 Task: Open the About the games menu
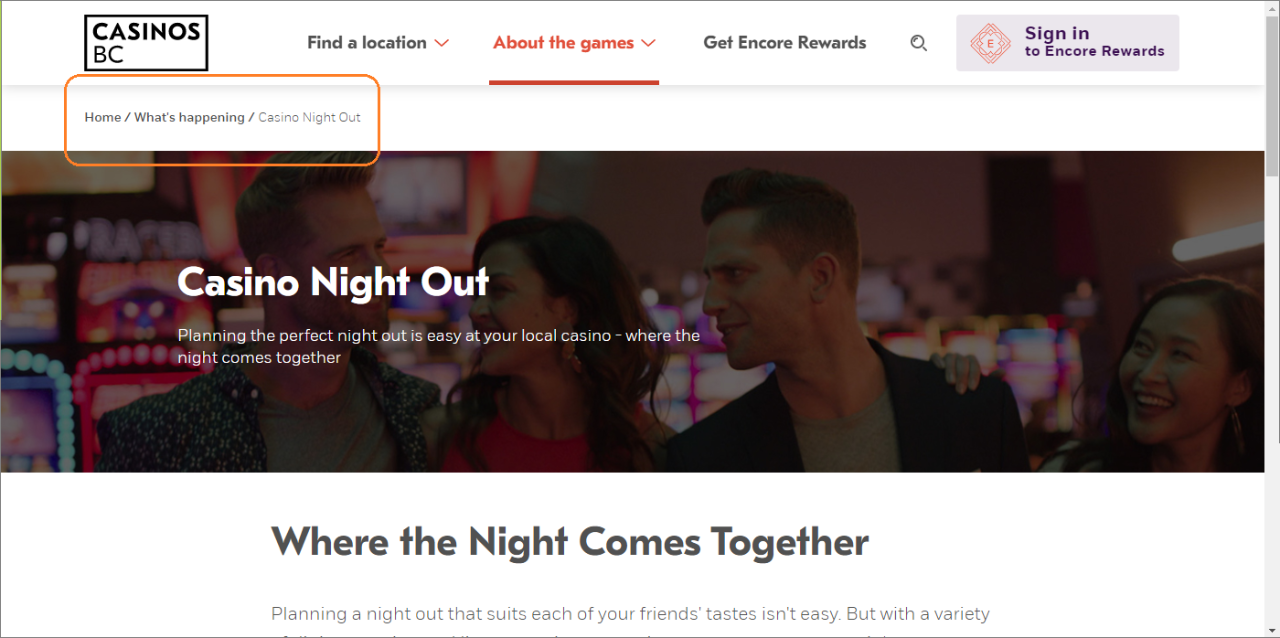pos(574,43)
